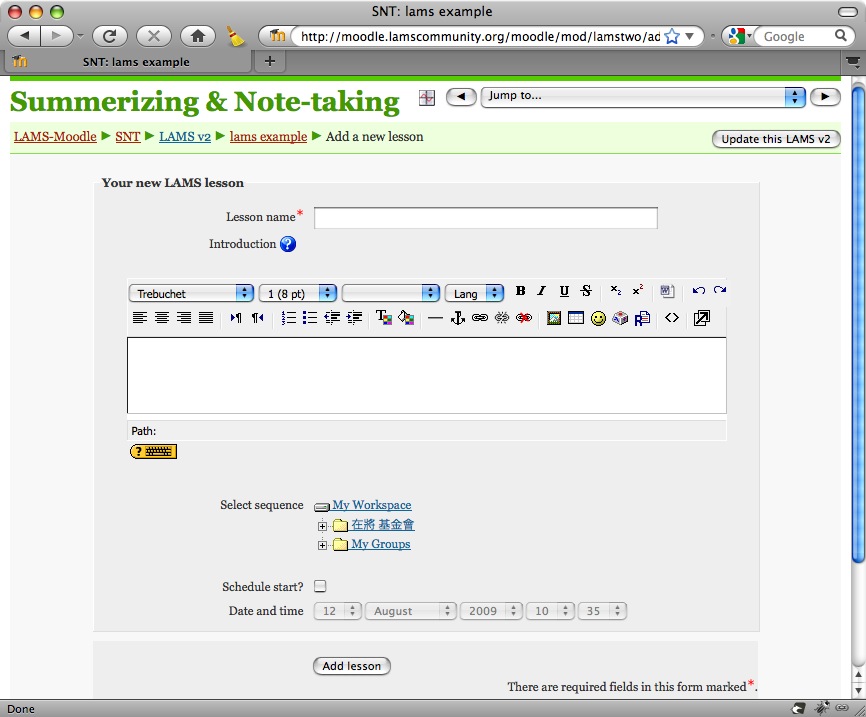Image resolution: width=866 pixels, height=717 pixels.
Task: Click the italic formatting icon
Action: pos(541,292)
